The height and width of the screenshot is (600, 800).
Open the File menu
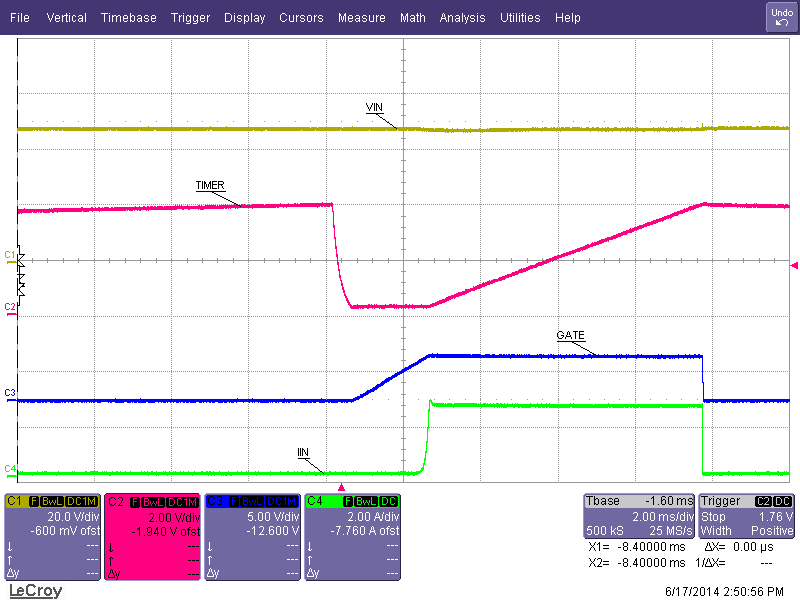pos(20,18)
